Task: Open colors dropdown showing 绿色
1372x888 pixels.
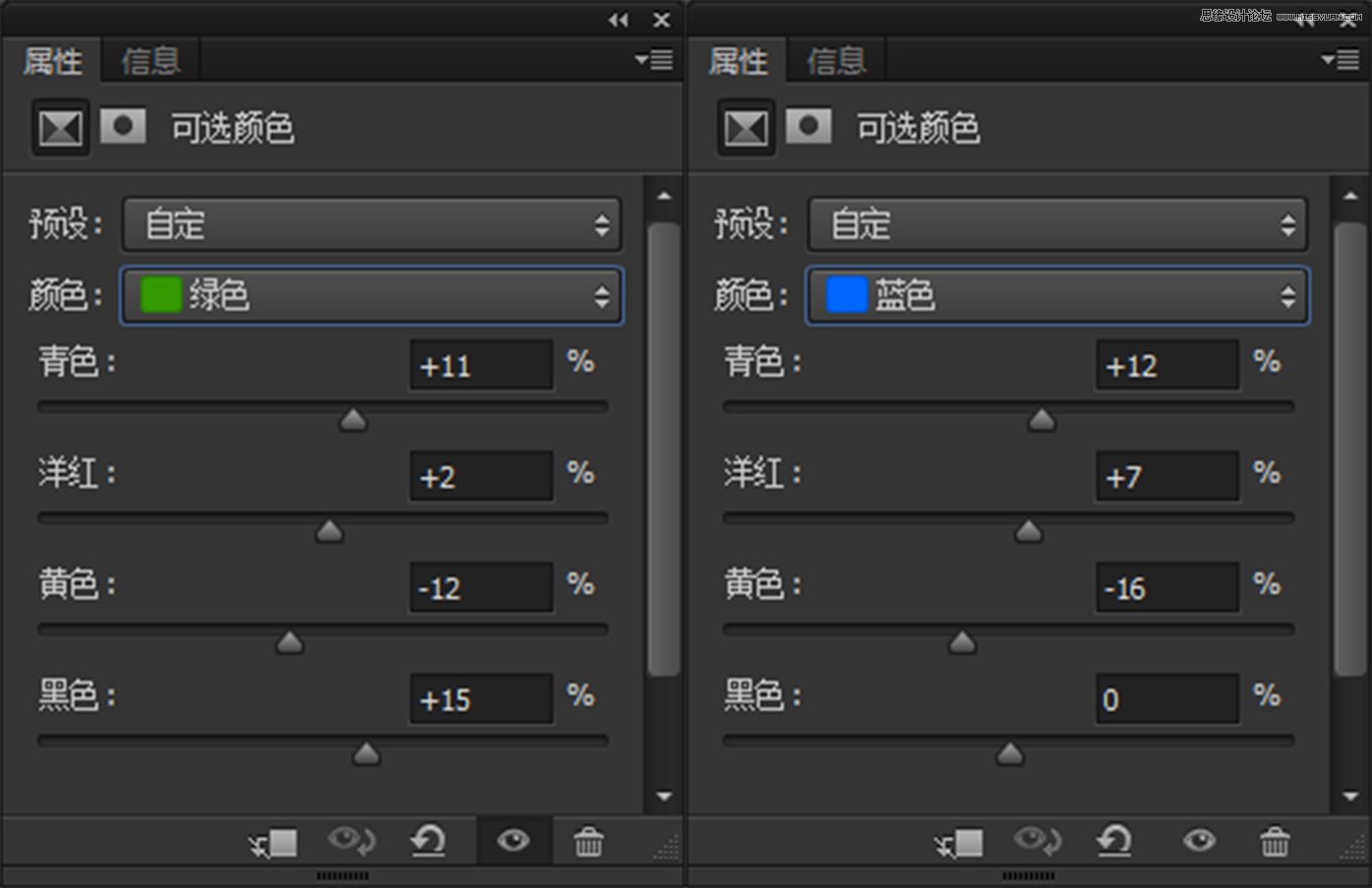Action: 372,296
